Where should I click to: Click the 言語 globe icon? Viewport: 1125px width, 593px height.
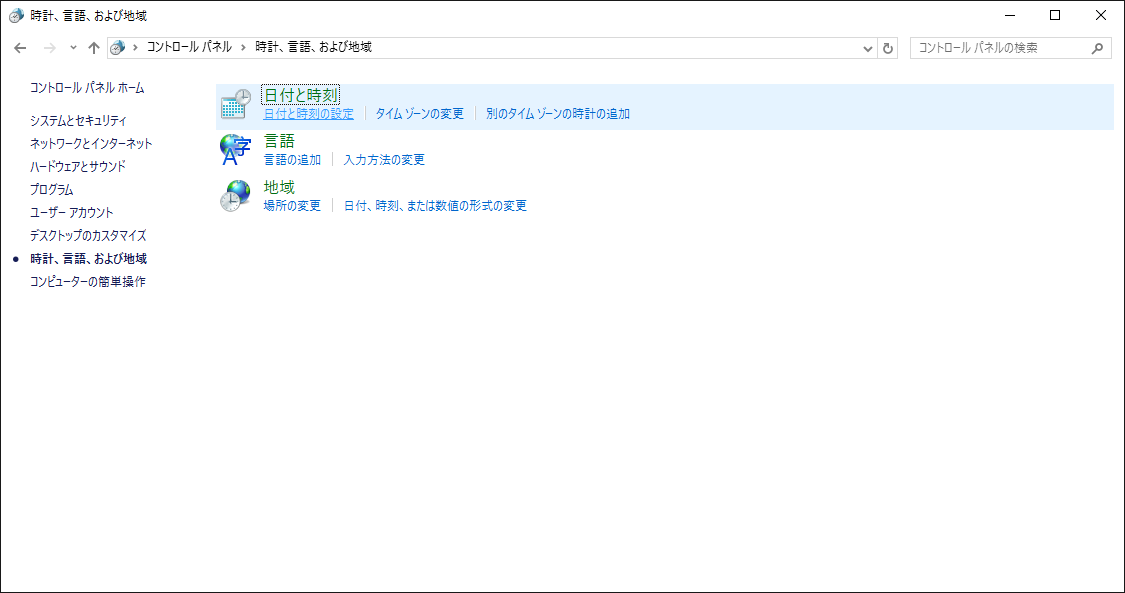[x=235, y=150]
